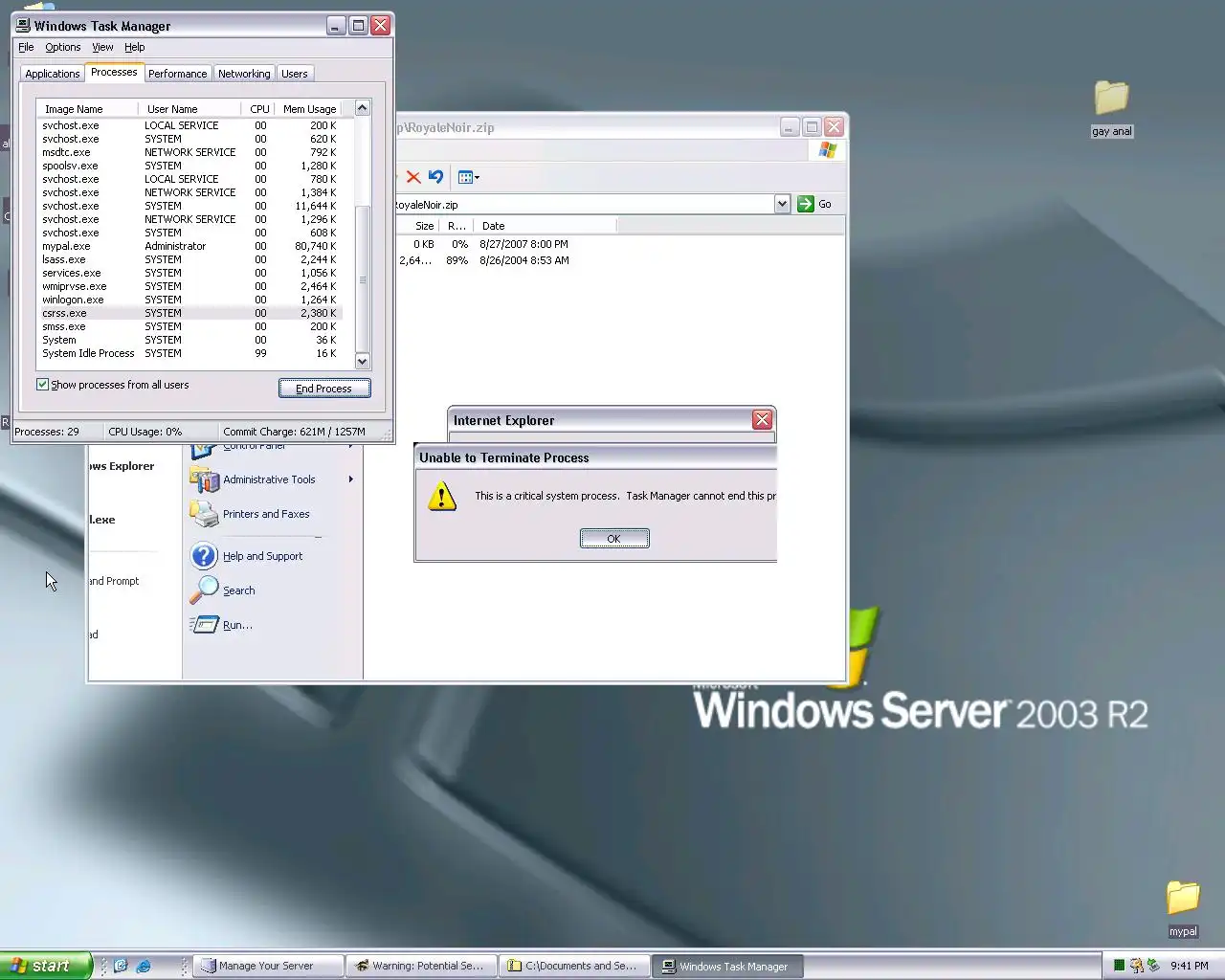This screenshot has width=1225, height=980.
Task: Select the System Idle Process row
Action: click(x=189, y=353)
